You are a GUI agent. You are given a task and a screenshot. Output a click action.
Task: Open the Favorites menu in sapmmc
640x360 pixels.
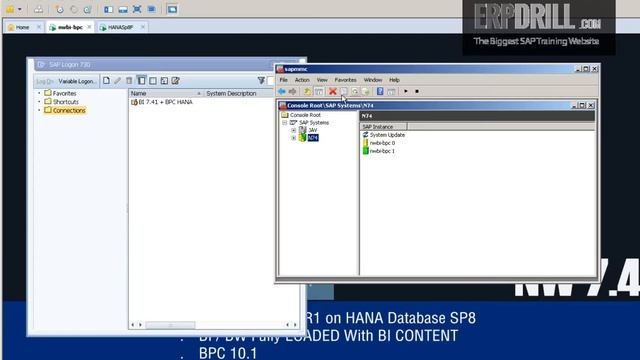click(345, 80)
